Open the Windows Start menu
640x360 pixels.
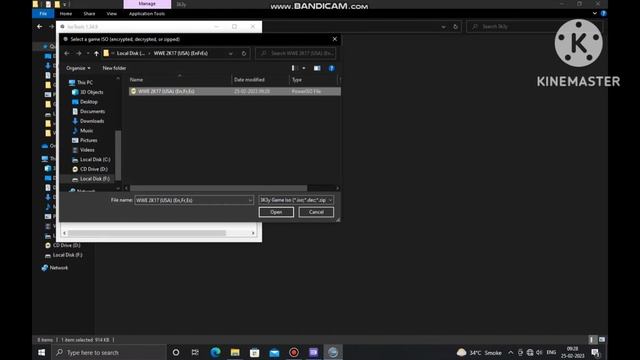pyautogui.click(x=42, y=352)
